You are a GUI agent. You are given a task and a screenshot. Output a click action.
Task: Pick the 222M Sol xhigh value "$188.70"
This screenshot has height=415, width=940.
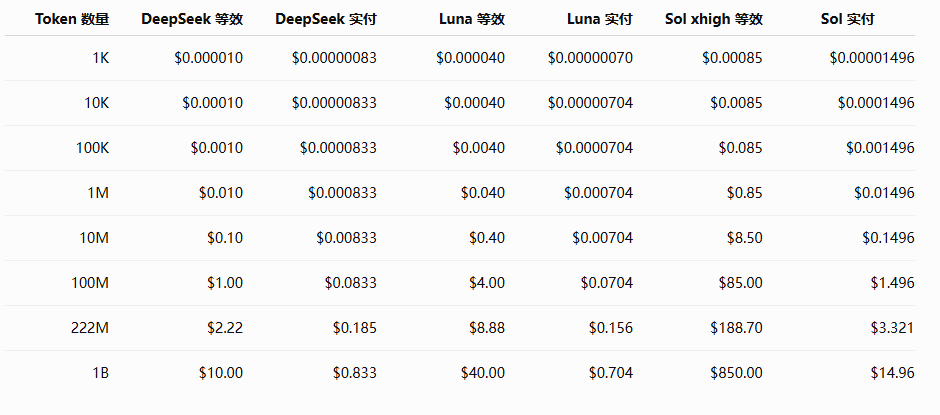(737, 328)
